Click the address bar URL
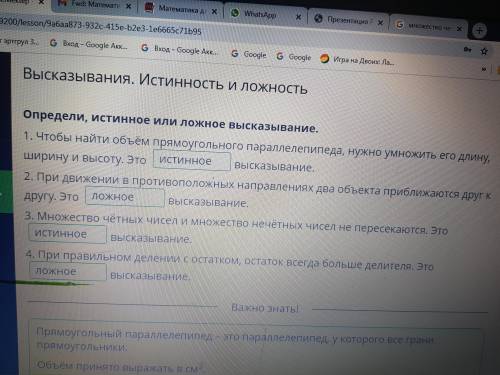This screenshot has width=500, height=375. (100, 27)
